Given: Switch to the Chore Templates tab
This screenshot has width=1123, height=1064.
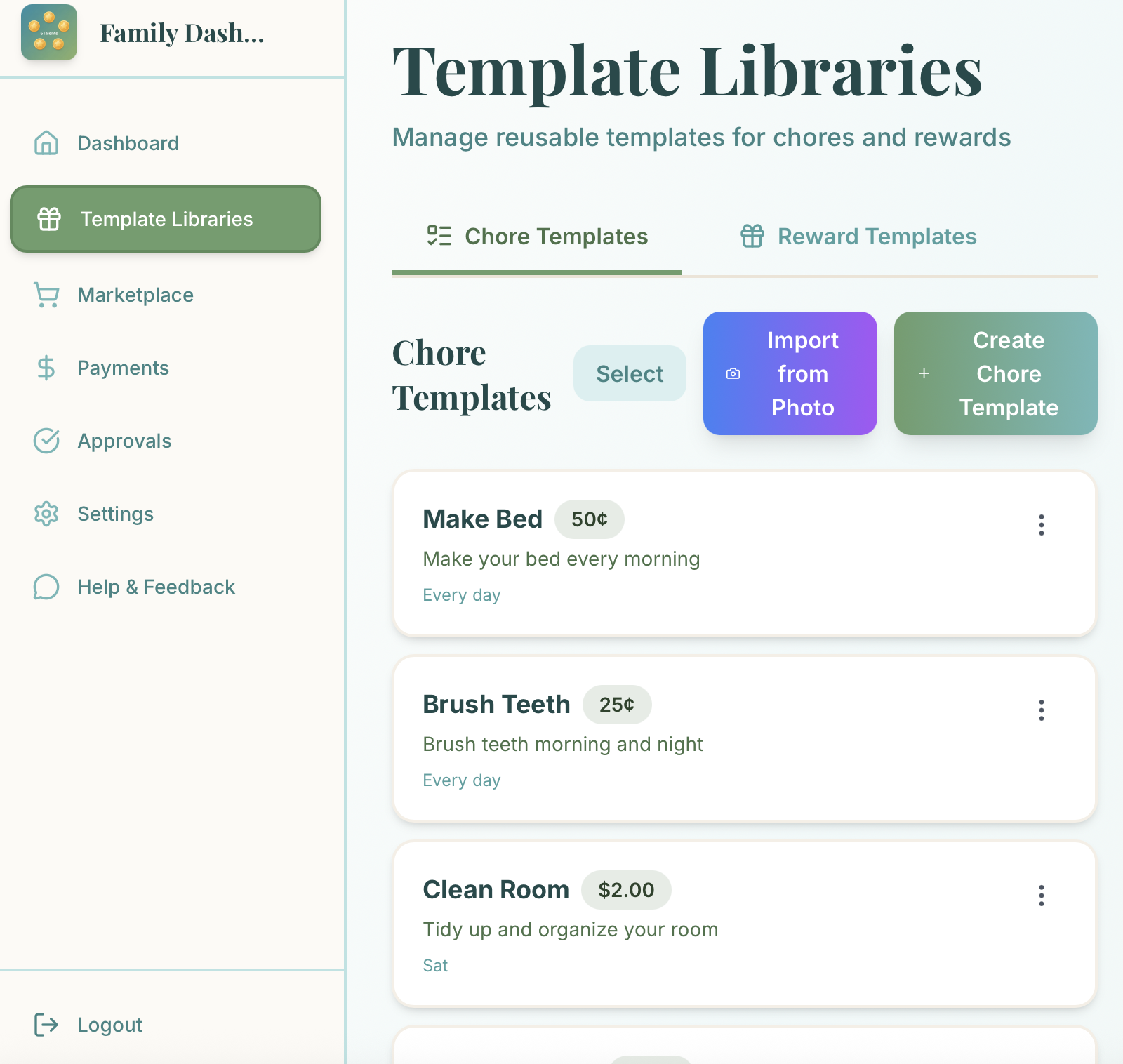Looking at the screenshot, I should (537, 237).
